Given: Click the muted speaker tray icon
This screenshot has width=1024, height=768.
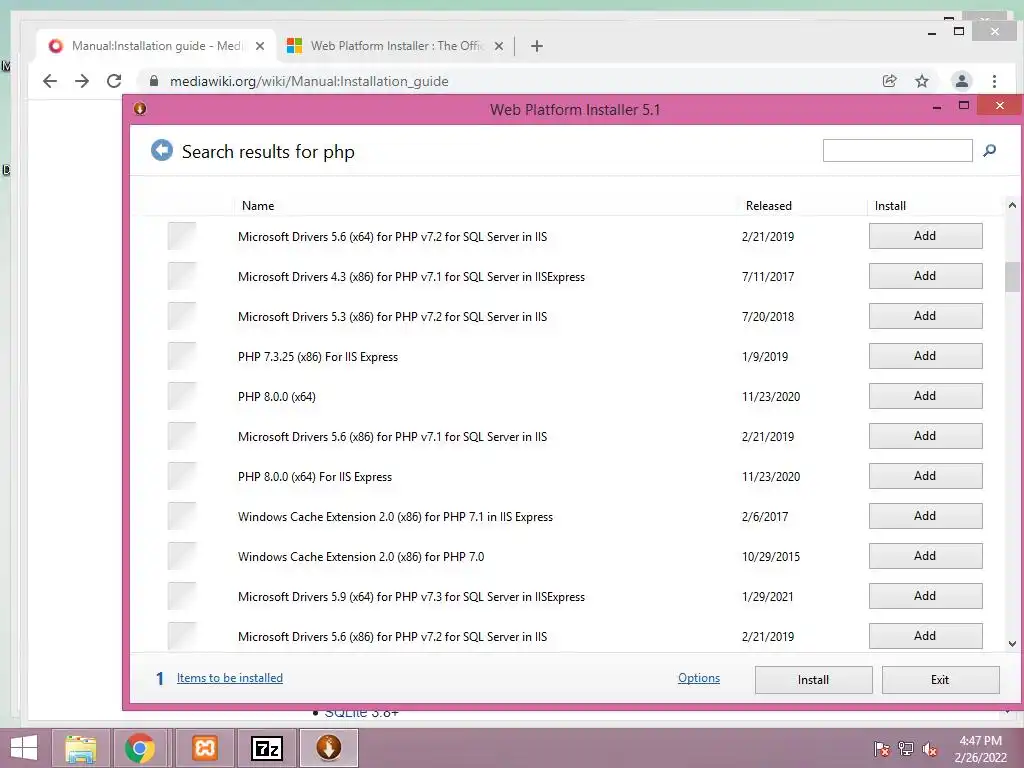Looking at the screenshot, I should point(929,748).
